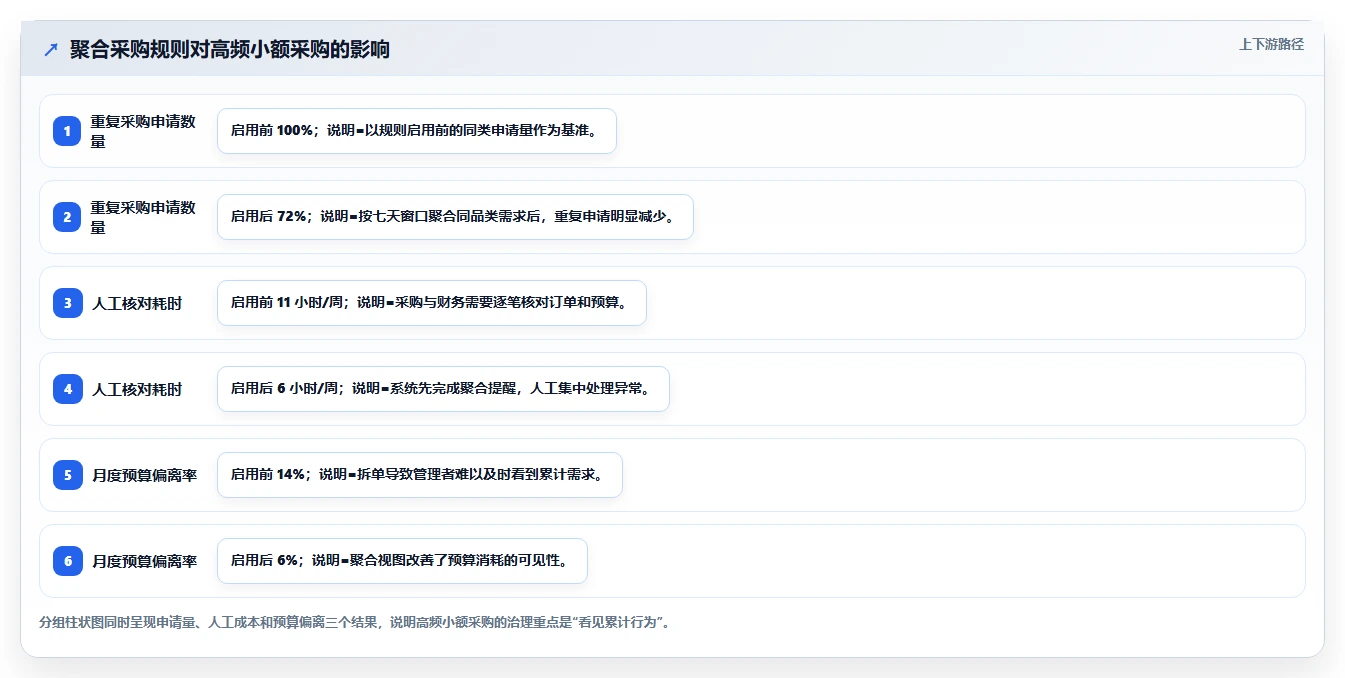1345x678 pixels.
Task: Click the footer note about 分组柱状图
Action: 354,622
